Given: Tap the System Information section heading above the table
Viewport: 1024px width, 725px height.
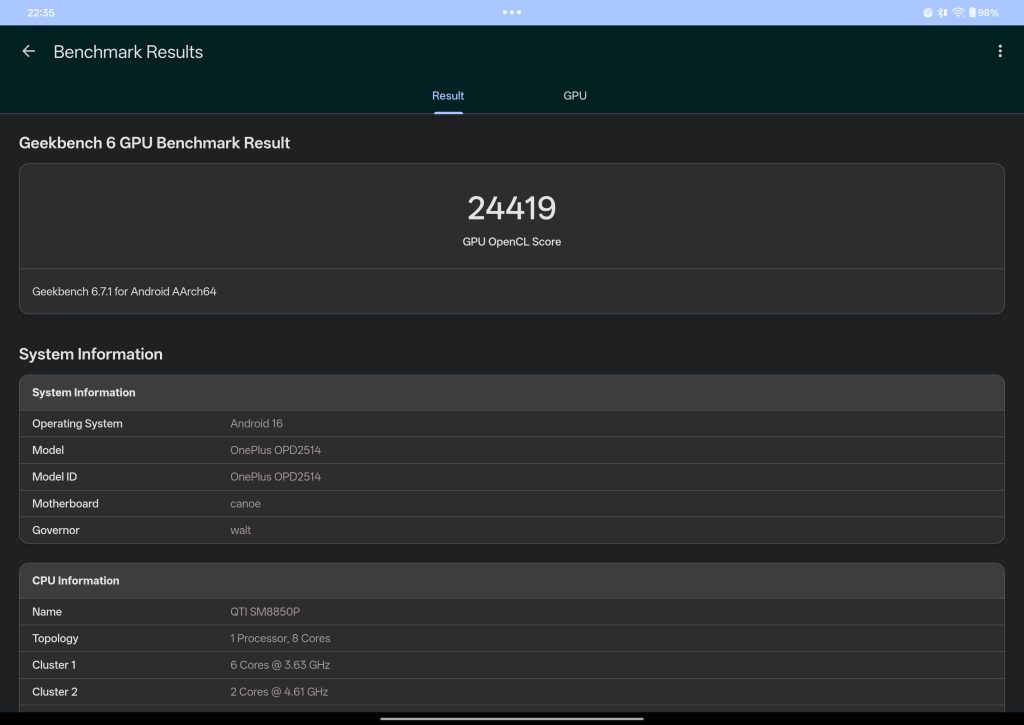Looking at the screenshot, I should [x=91, y=354].
